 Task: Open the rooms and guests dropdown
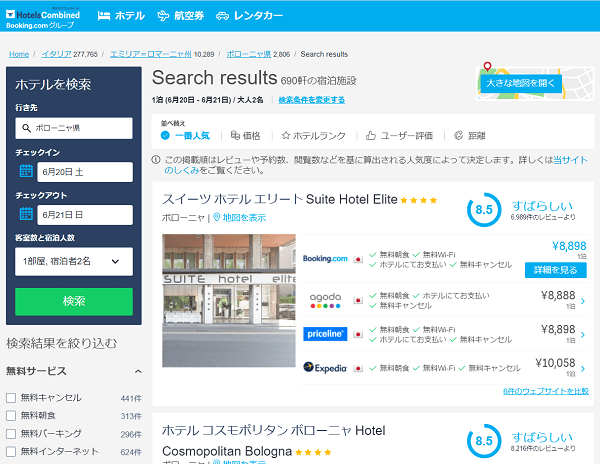coord(74,262)
